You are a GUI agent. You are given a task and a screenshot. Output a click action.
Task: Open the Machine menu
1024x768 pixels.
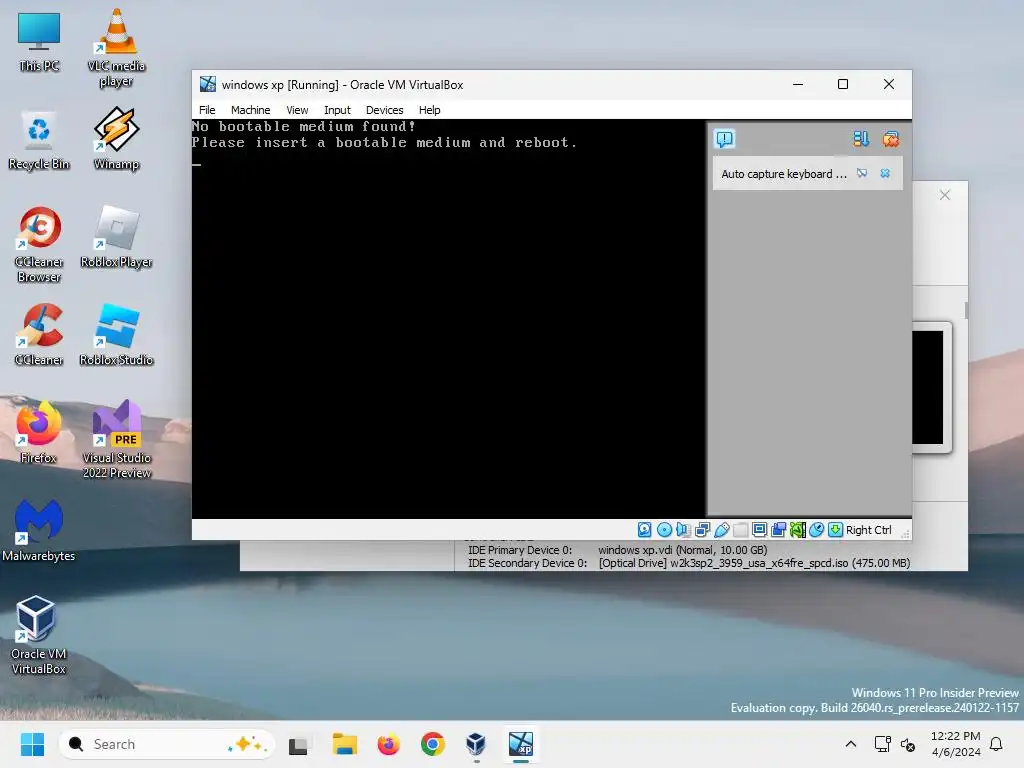coord(250,110)
